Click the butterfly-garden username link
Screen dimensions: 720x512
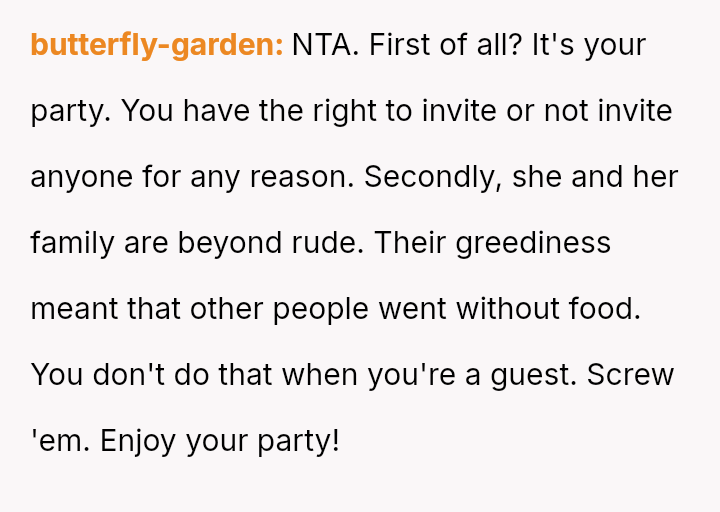click(x=157, y=45)
